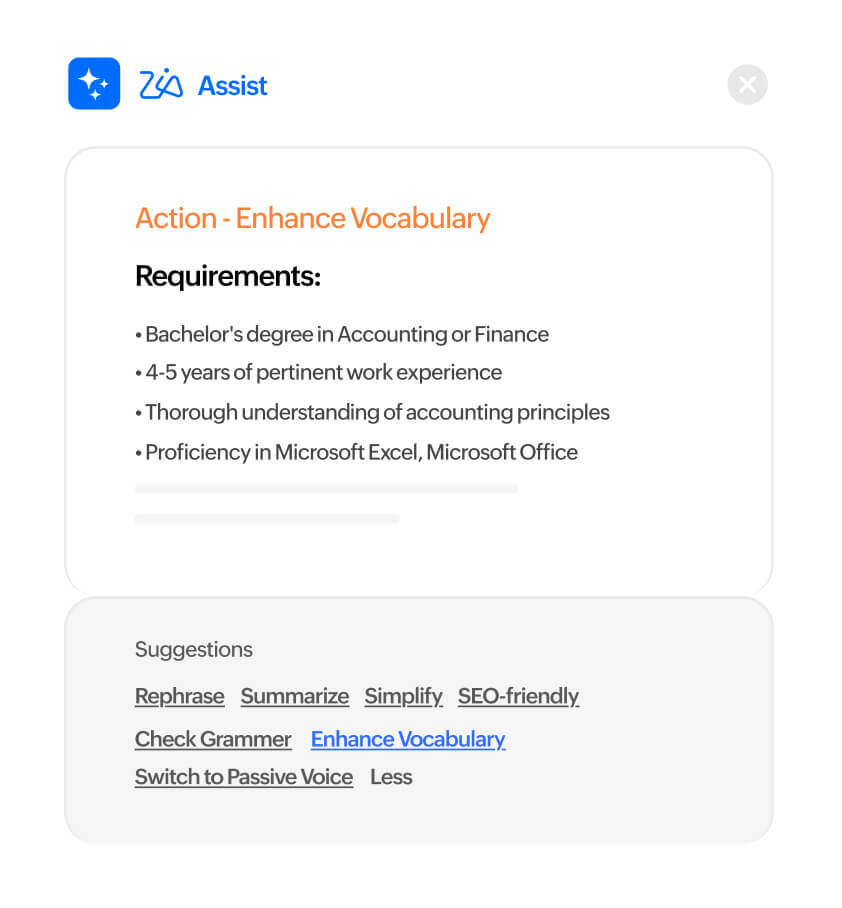
Task: Choose the Summarize suggestion
Action: click(x=295, y=696)
